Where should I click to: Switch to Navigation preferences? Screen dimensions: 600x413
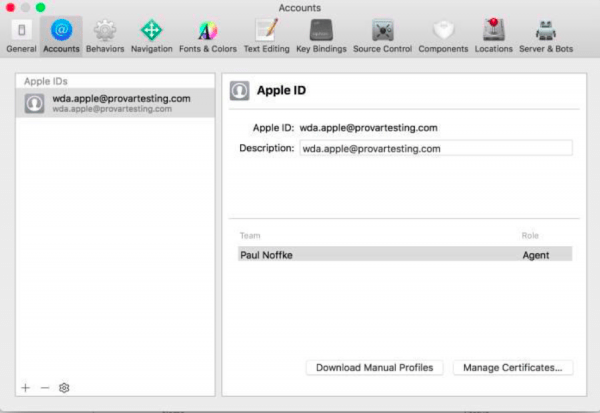coord(151,35)
